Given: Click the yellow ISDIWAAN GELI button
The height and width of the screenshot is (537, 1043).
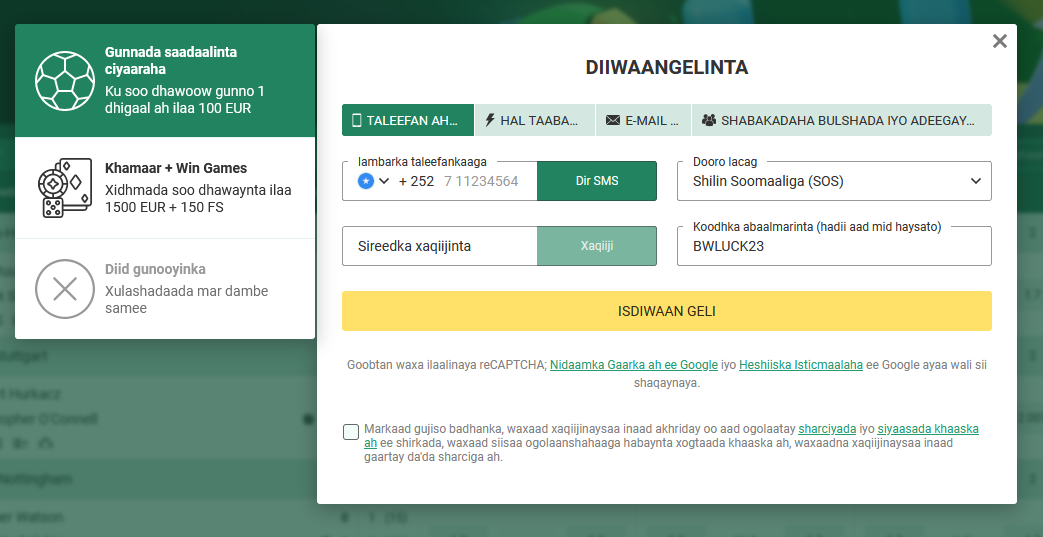Looking at the screenshot, I should (667, 311).
